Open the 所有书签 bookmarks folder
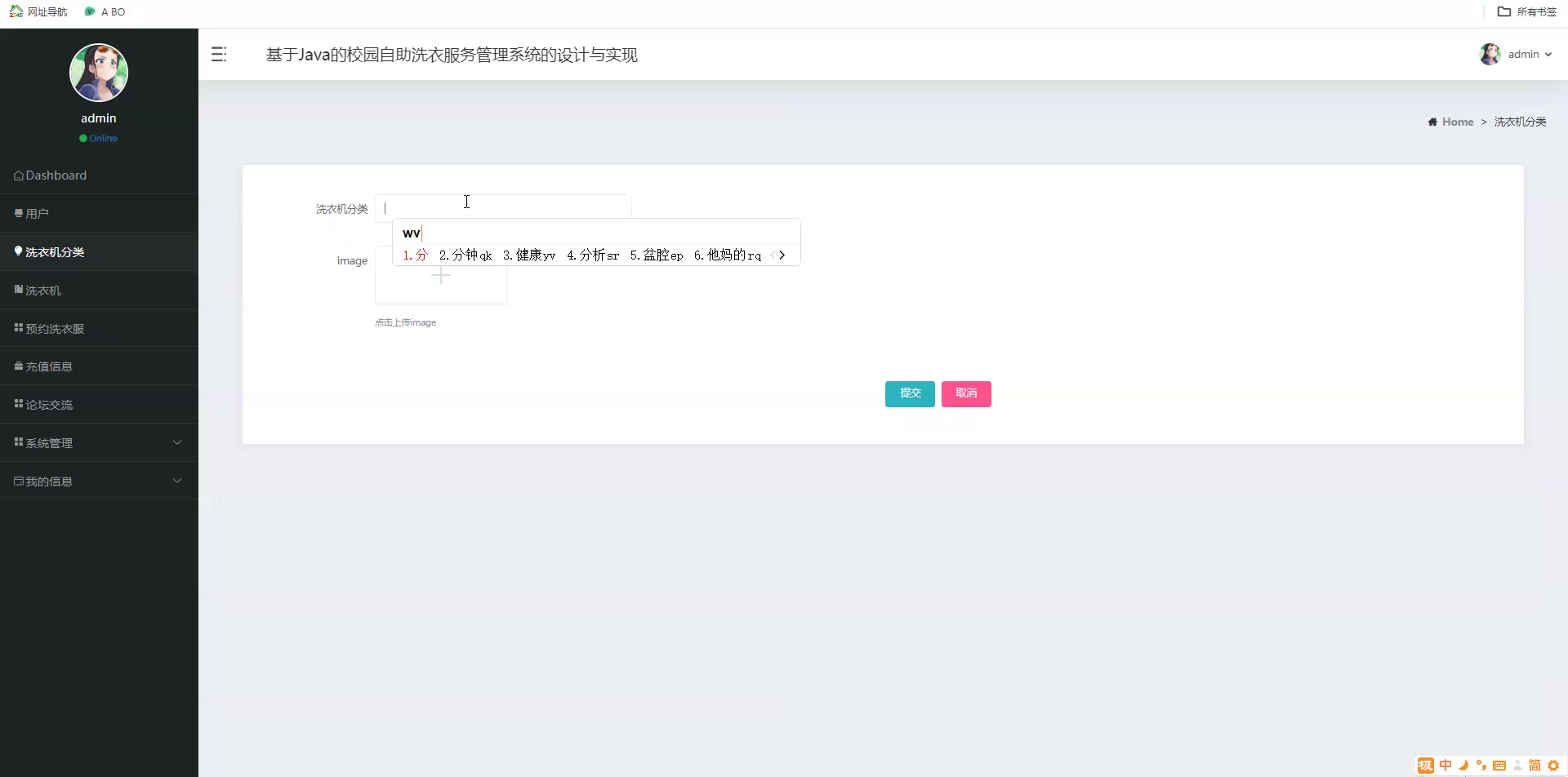The width and height of the screenshot is (1568, 777). point(1527,11)
